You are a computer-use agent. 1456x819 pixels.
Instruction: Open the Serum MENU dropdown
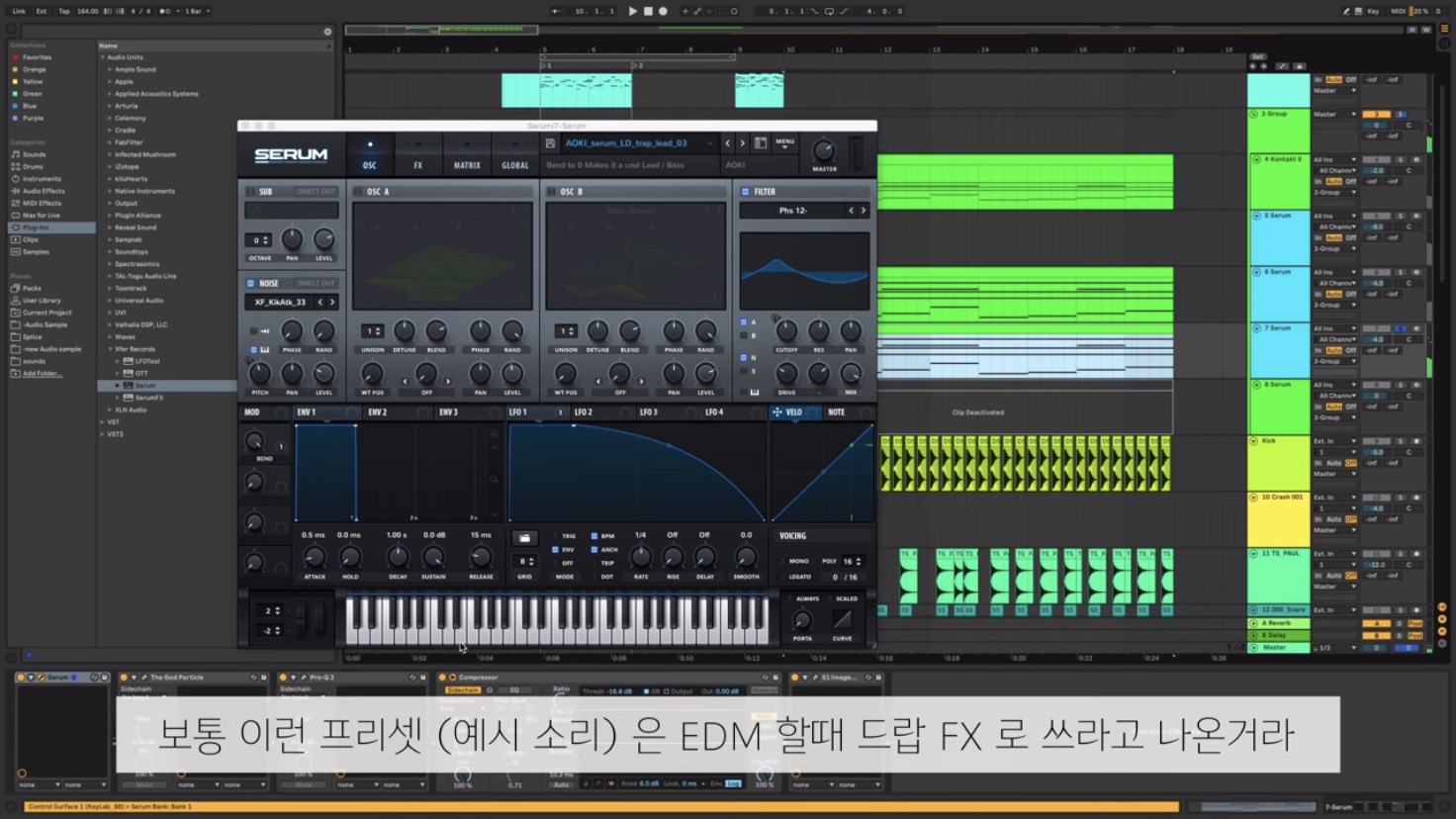[784, 143]
